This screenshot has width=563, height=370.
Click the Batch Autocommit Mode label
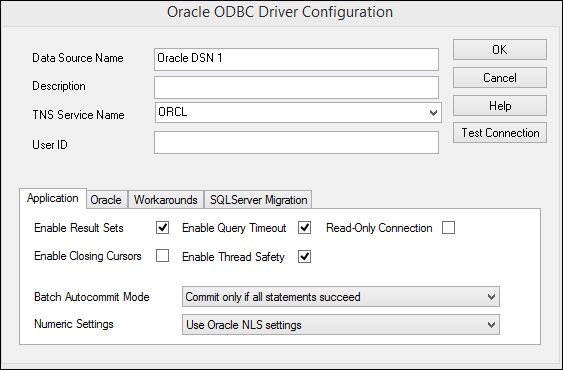(92, 297)
